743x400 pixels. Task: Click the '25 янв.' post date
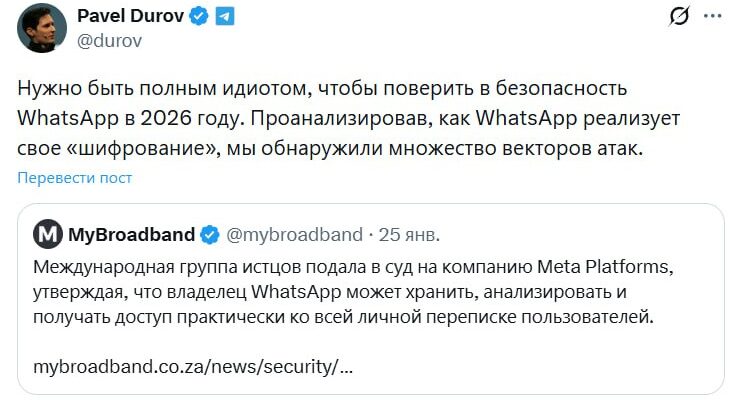(x=409, y=235)
